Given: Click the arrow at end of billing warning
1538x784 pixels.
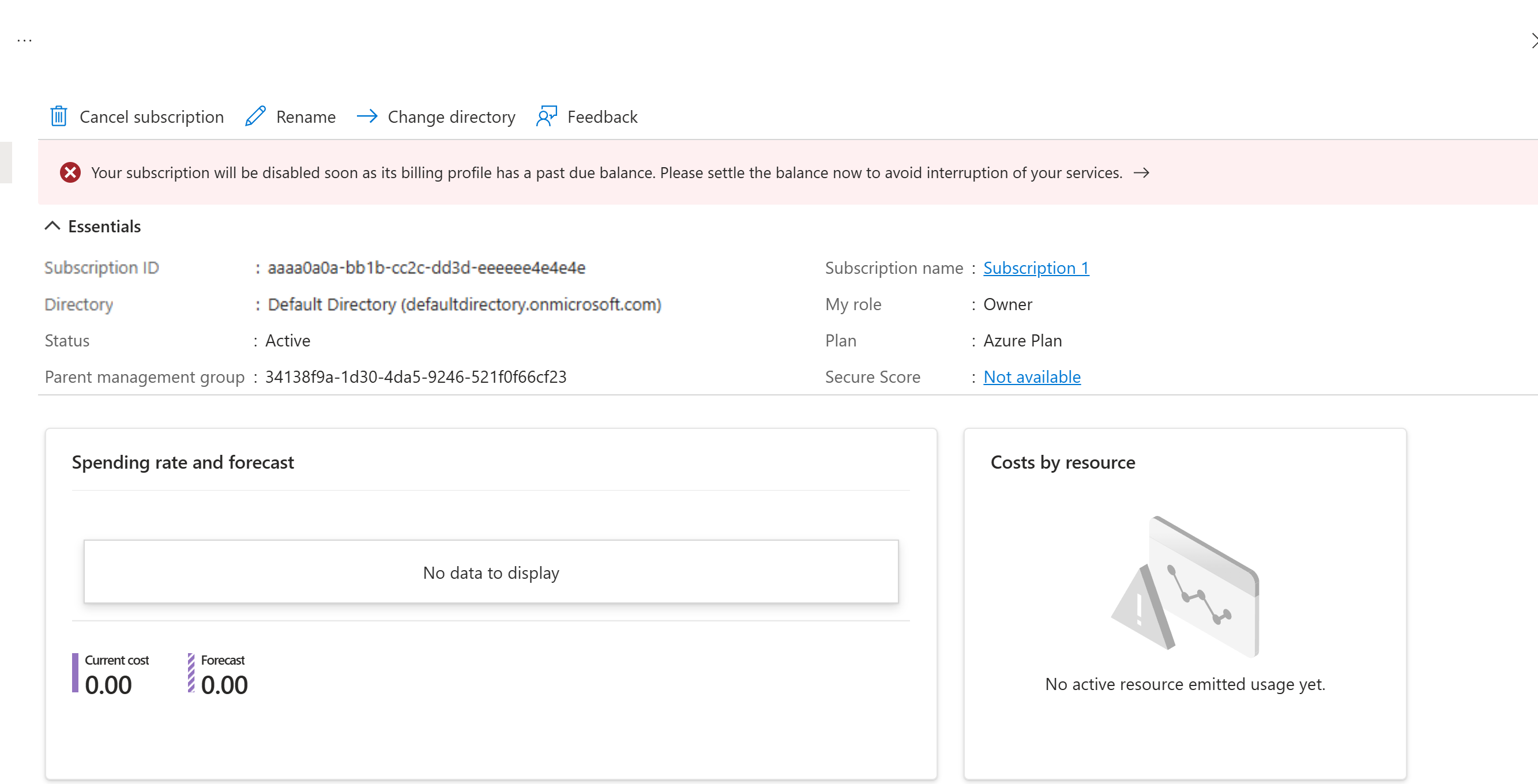Looking at the screenshot, I should coord(1142,173).
